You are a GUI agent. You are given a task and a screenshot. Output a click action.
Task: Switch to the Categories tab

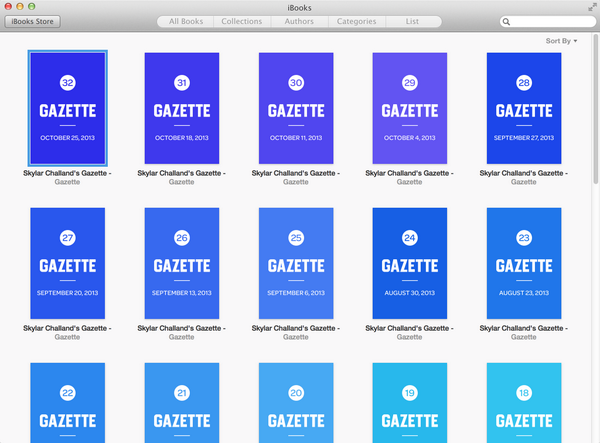pyautogui.click(x=357, y=21)
